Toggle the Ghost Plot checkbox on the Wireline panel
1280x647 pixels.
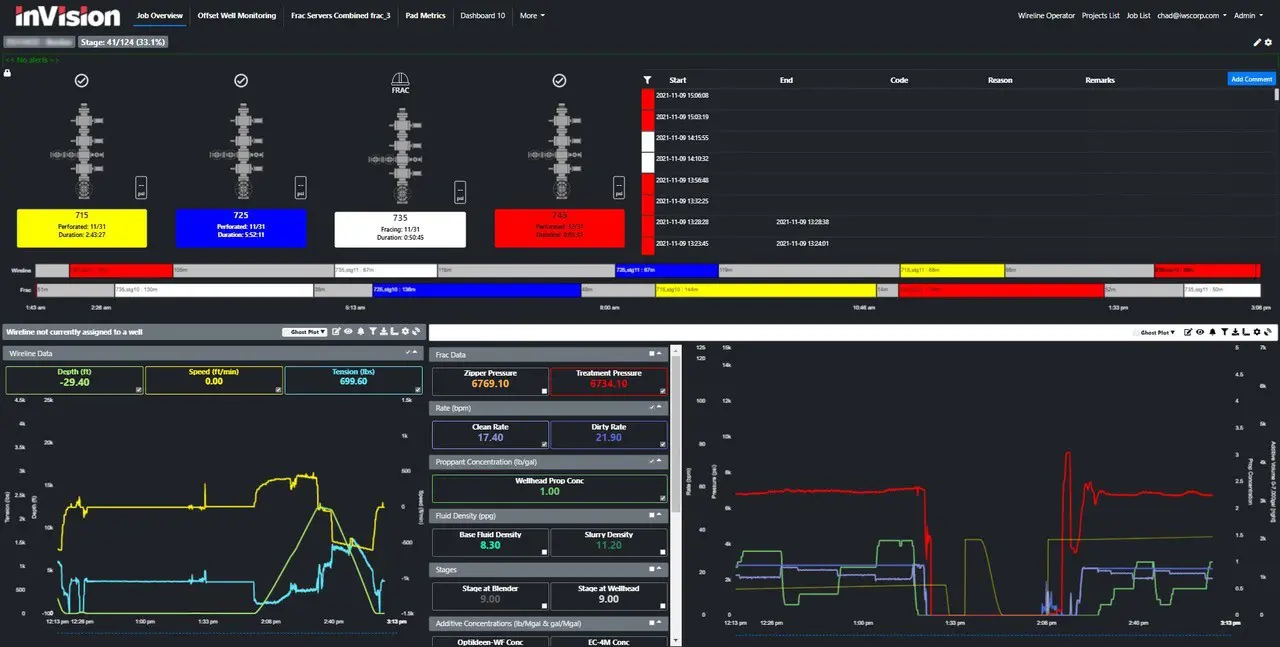[286, 331]
